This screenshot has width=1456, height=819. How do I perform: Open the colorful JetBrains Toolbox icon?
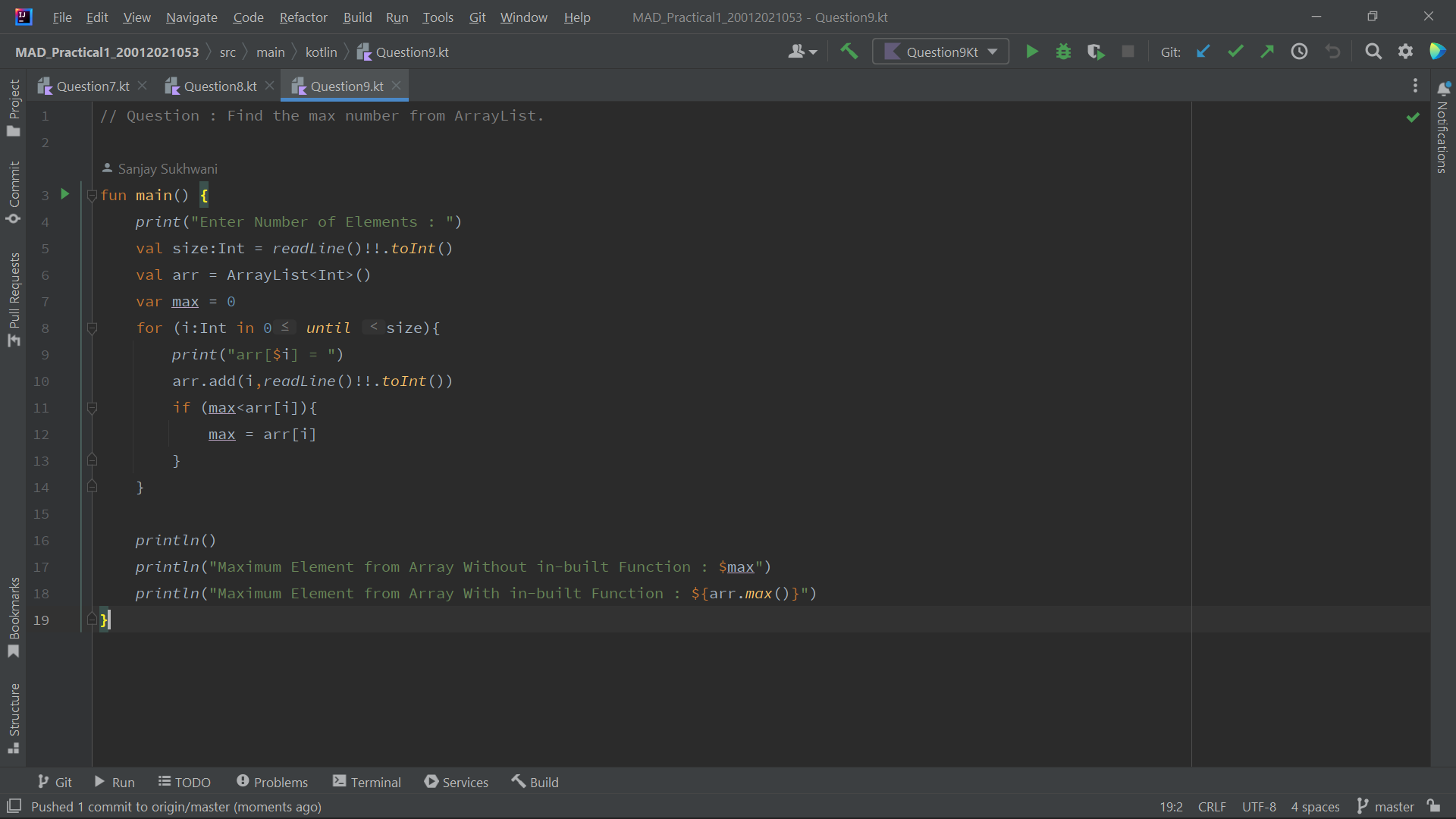coord(1438,52)
